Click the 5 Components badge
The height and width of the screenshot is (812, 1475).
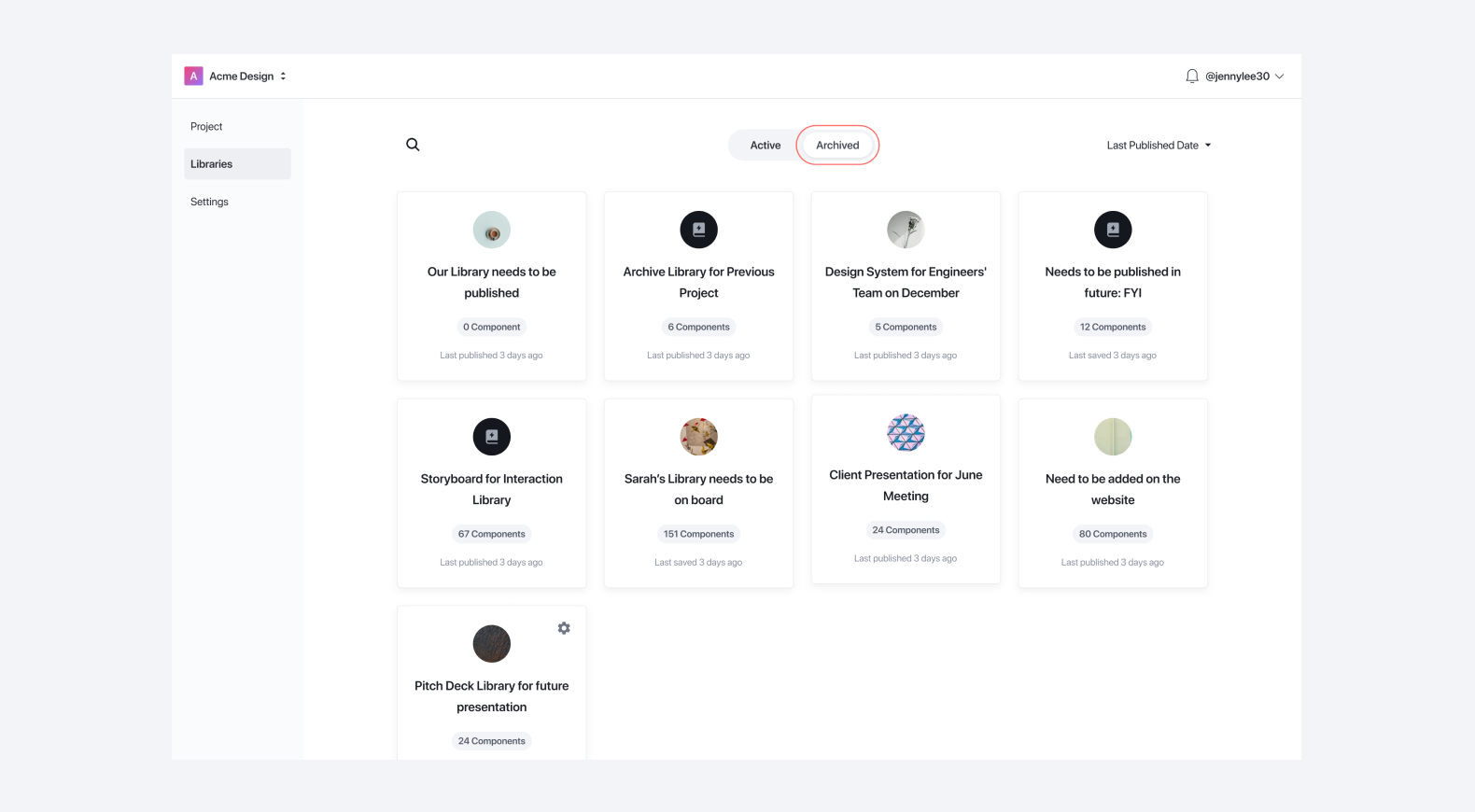click(906, 328)
